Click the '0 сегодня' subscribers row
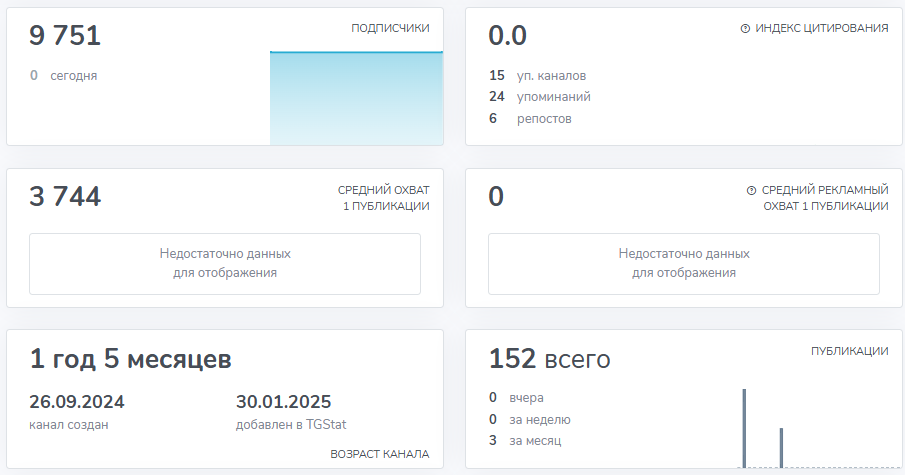 [63, 76]
